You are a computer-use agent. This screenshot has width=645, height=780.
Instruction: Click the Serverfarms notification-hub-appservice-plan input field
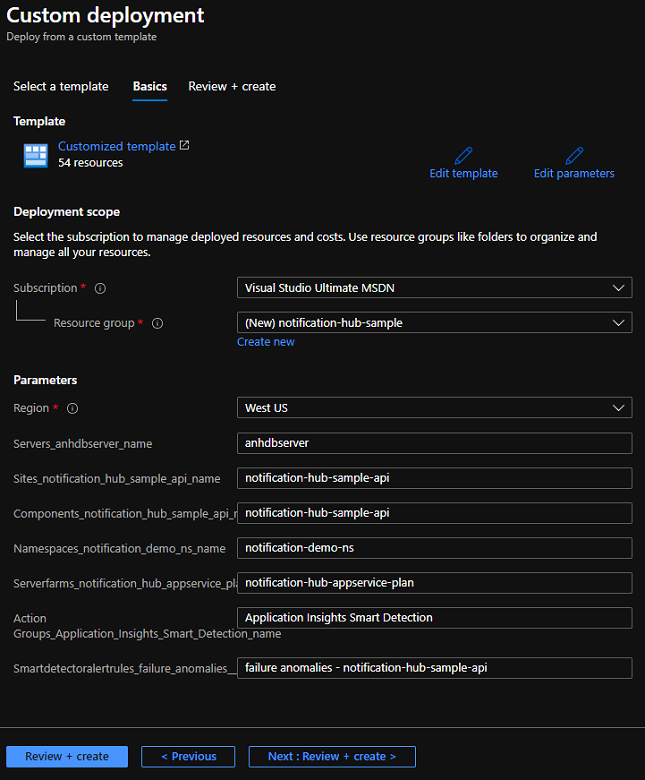click(435, 583)
